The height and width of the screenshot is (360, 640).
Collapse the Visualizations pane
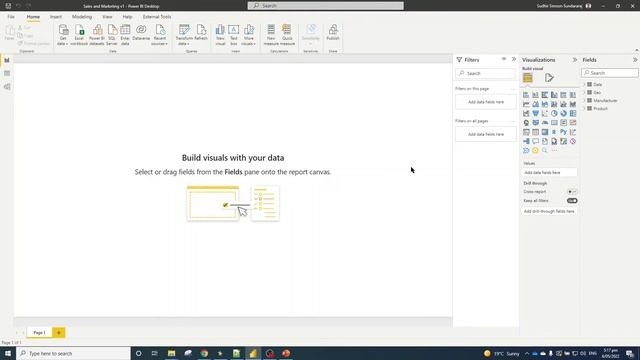point(575,60)
